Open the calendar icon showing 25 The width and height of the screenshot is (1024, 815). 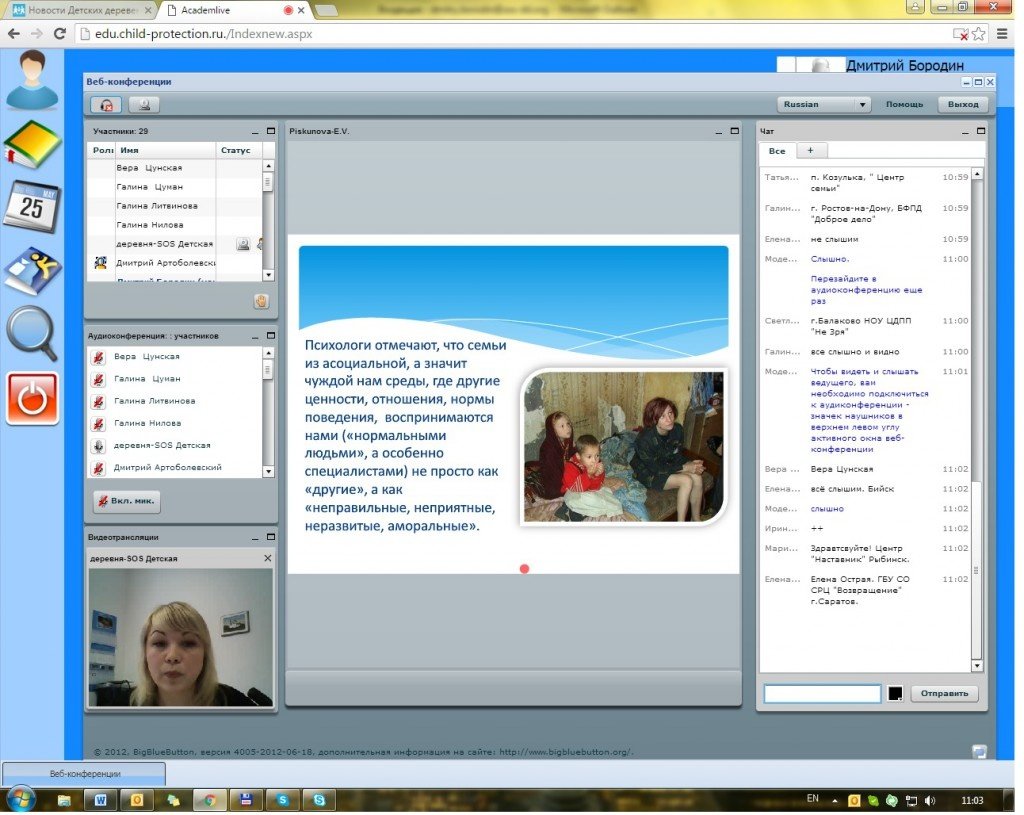tap(32, 206)
